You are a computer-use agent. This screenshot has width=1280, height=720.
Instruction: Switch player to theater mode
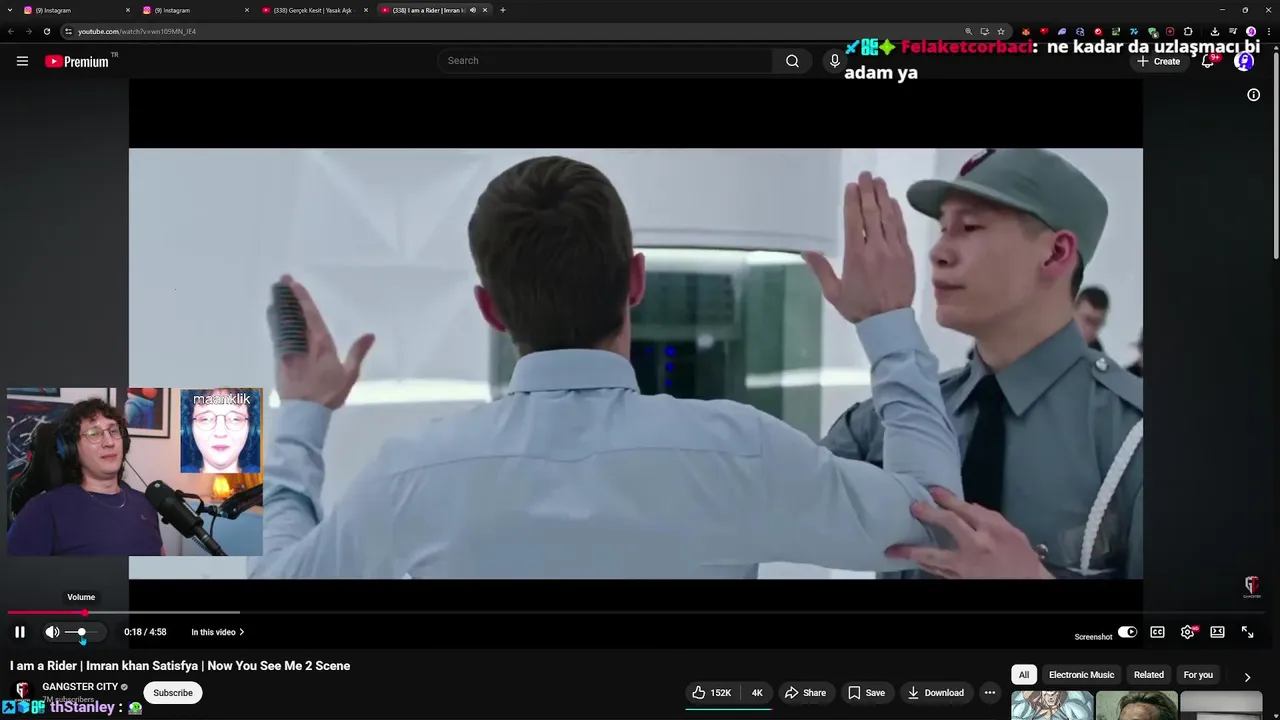(x=1217, y=632)
